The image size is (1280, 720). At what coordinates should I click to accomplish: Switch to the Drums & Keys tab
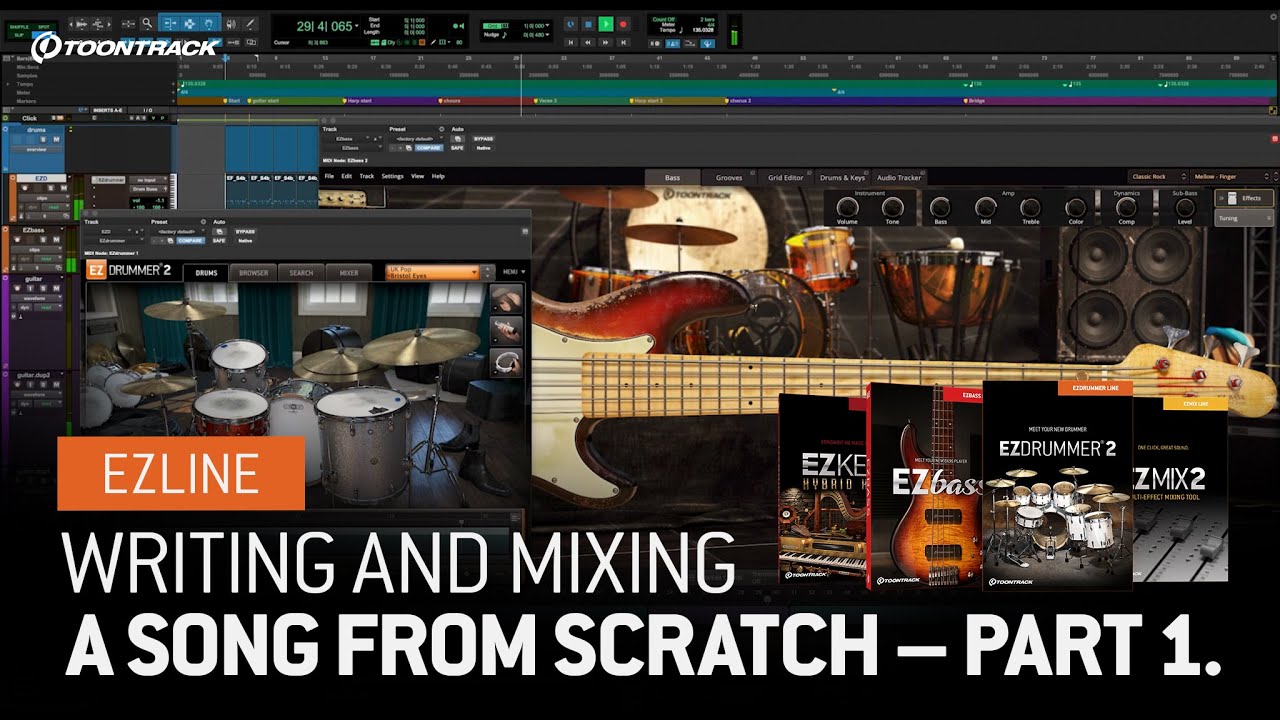click(843, 177)
